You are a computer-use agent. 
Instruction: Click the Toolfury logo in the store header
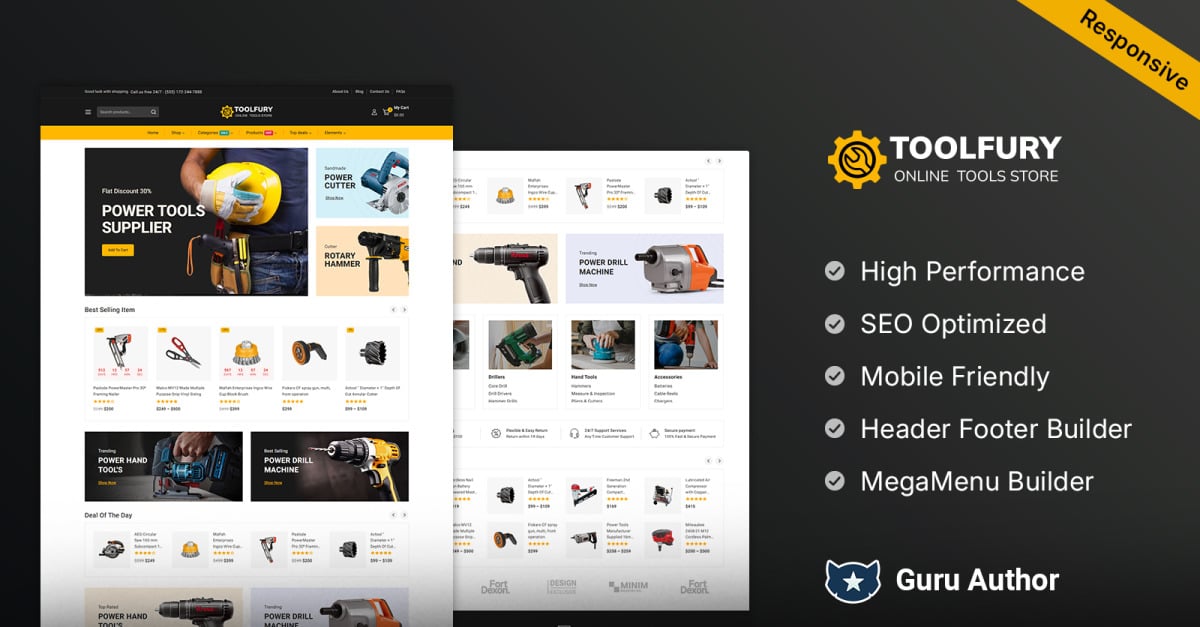246,112
